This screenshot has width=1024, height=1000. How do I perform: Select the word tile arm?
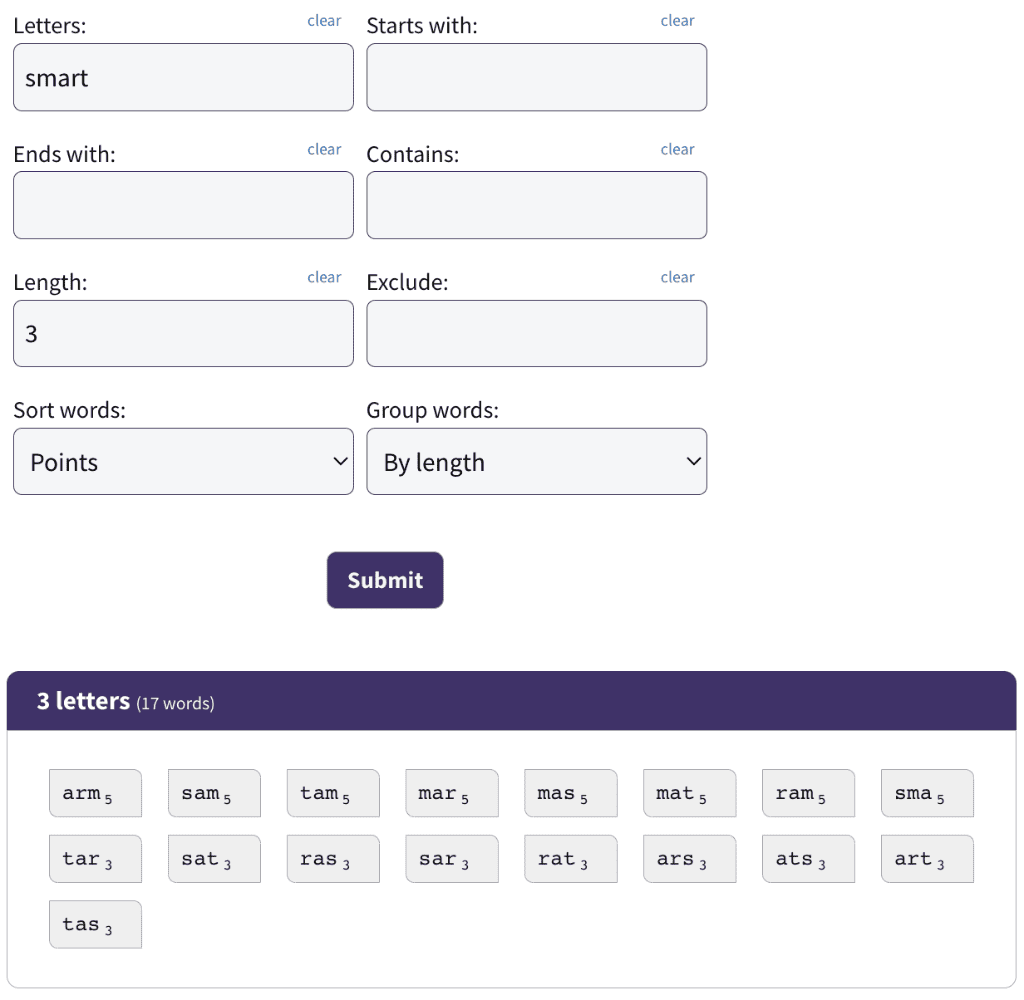coord(95,794)
